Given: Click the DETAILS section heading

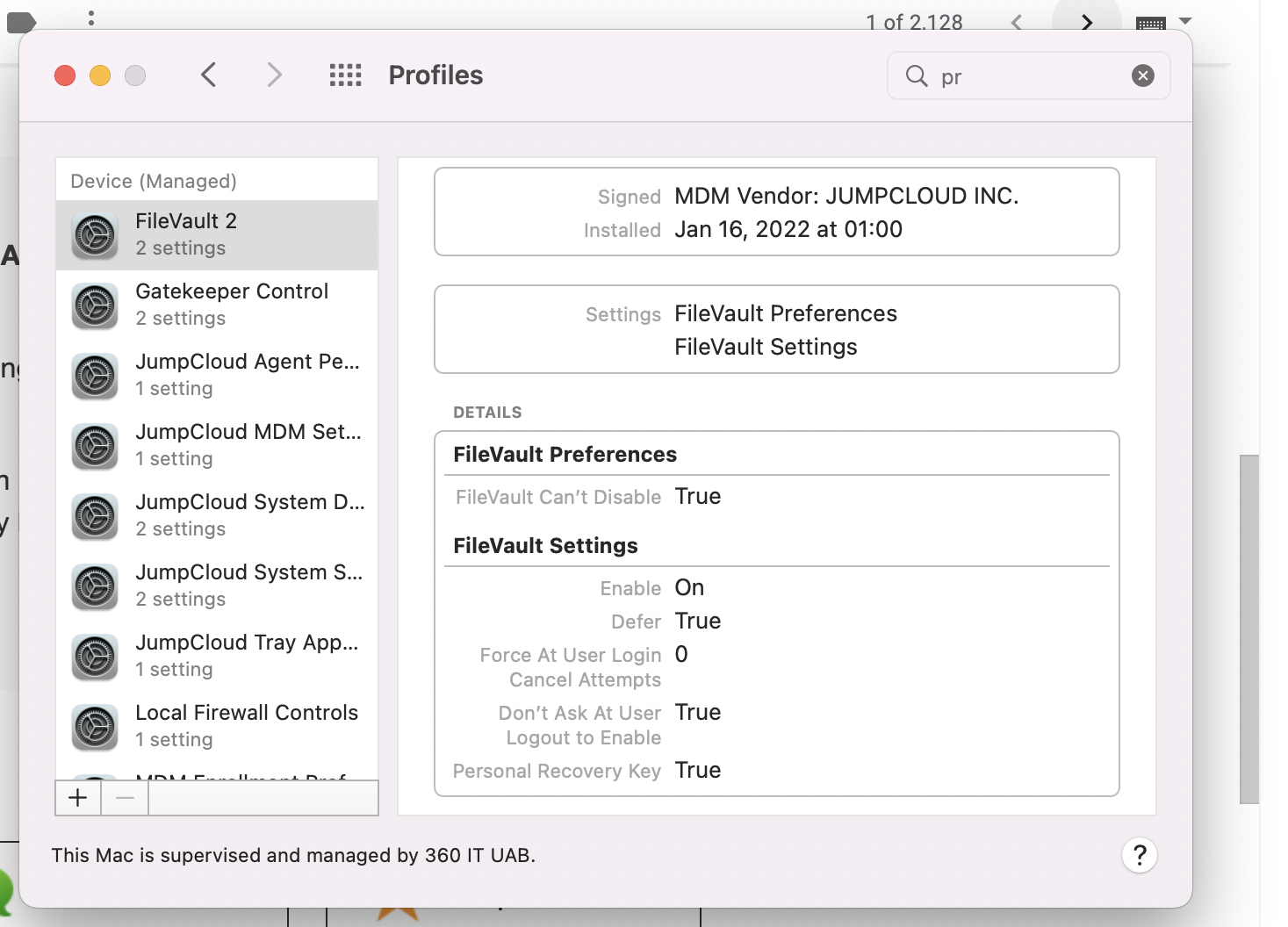Looking at the screenshot, I should click(487, 413).
